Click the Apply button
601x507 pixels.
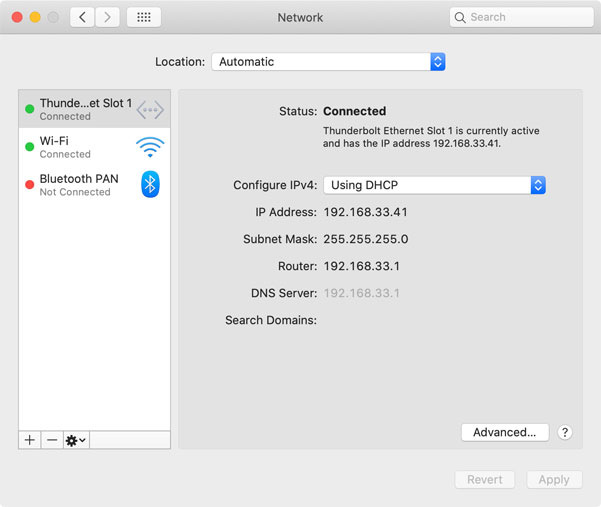coord(554,479)
